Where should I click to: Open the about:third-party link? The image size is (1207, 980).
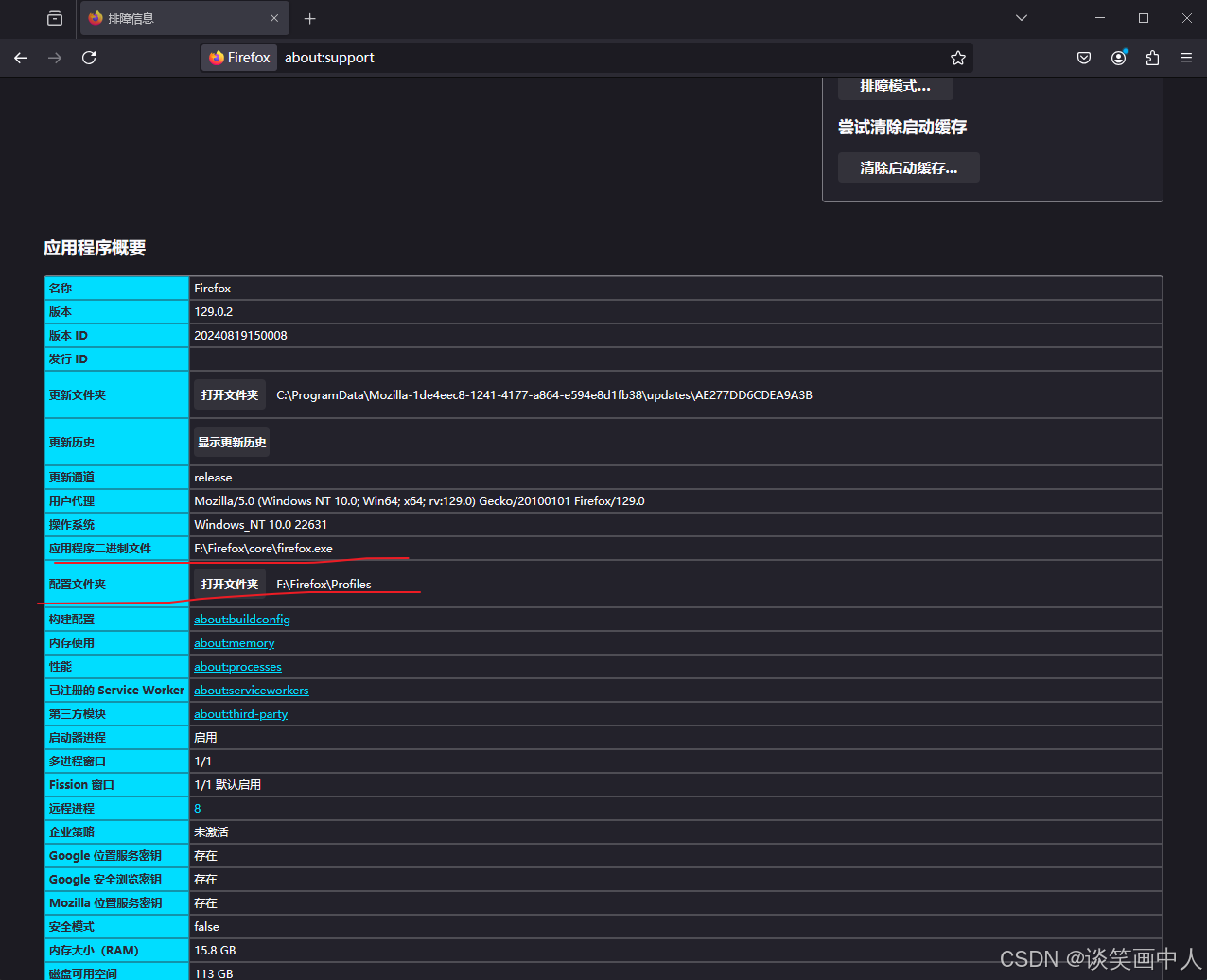pos(241,714)
